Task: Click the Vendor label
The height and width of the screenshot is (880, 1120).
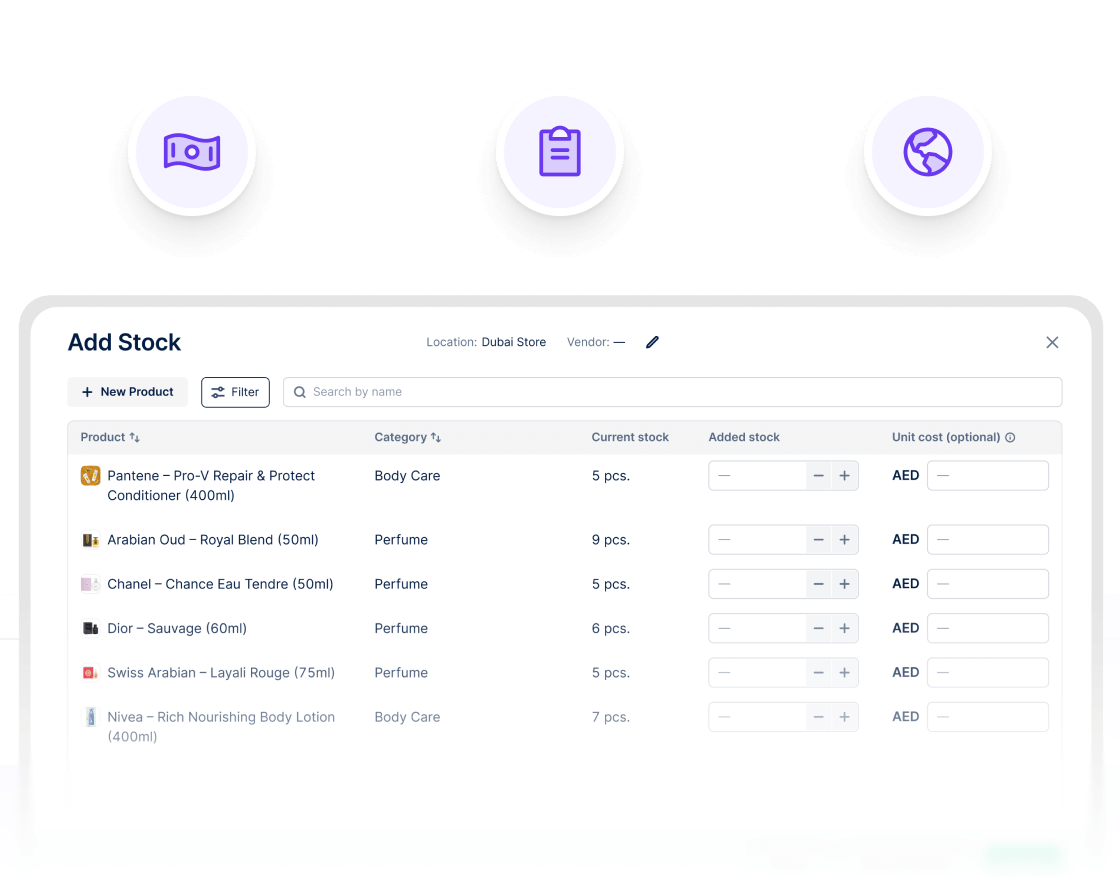Action: coord(588,342)
